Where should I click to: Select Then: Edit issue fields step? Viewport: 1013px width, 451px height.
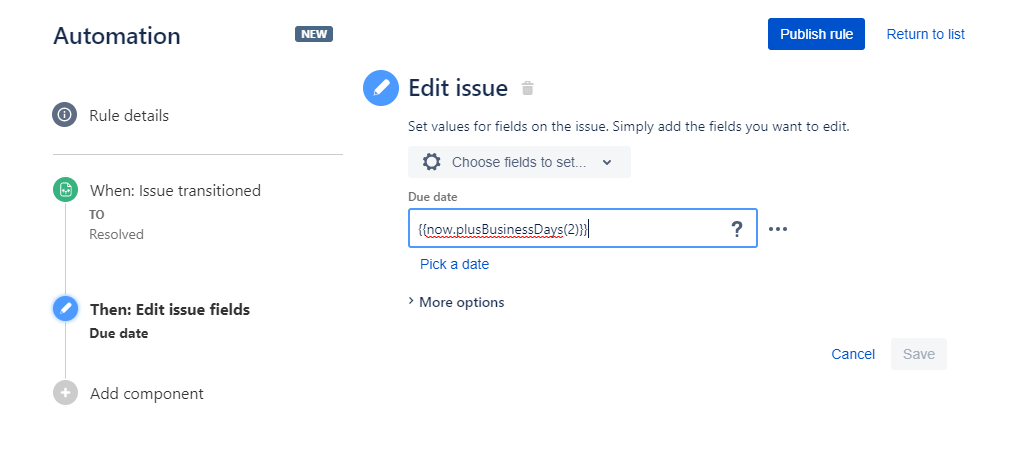pos(170,309)
